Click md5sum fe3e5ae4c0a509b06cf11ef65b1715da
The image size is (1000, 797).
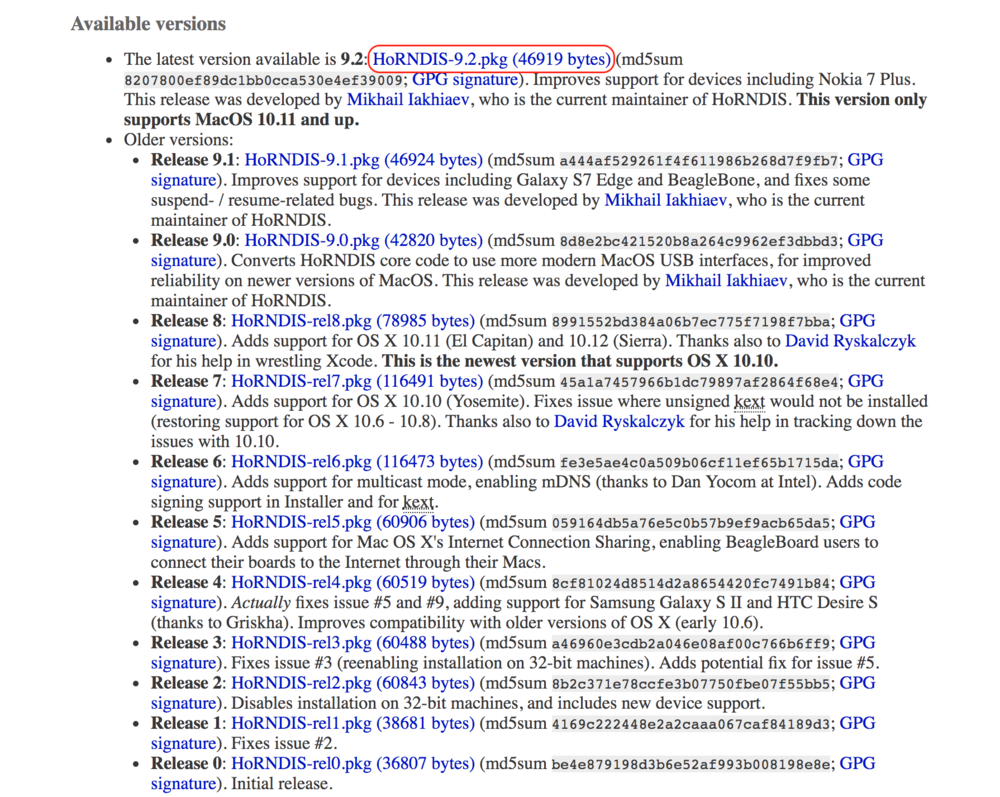[699, 462]
